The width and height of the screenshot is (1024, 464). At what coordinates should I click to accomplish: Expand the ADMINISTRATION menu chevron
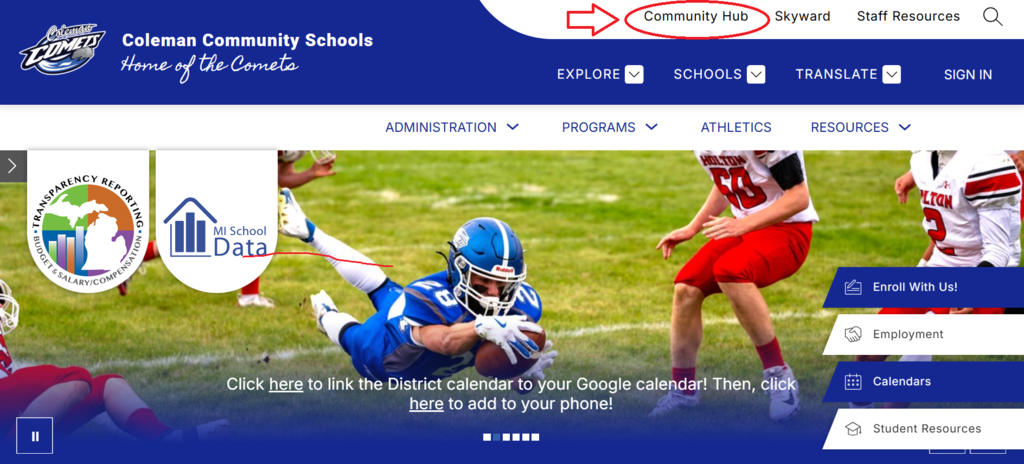(513, 127)
